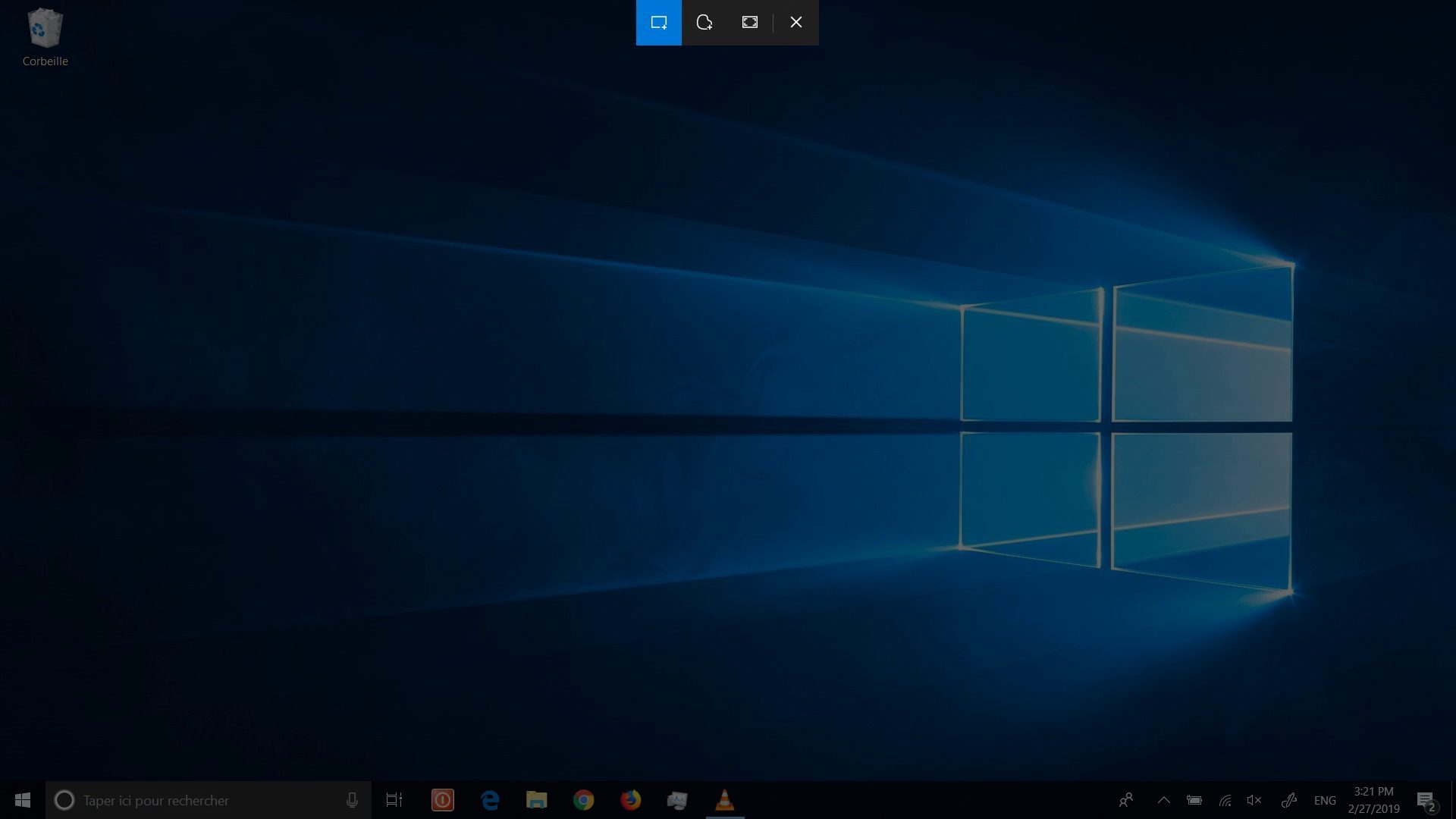Open the clock showing 3:21 PM

tap(1374, 800)
